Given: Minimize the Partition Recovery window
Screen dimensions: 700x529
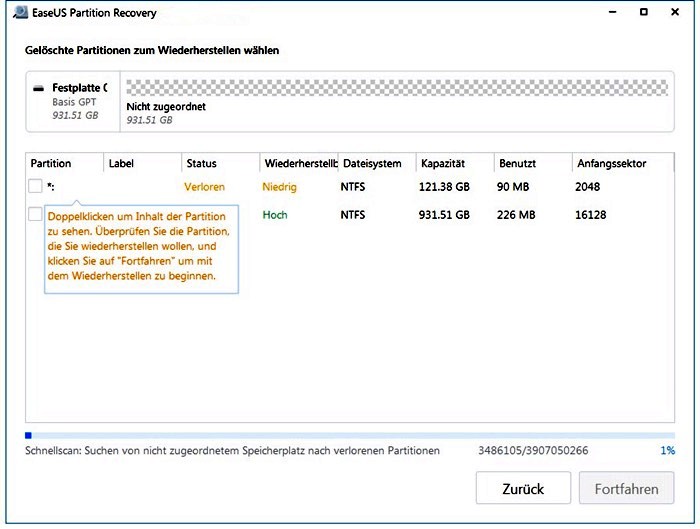Looking at the screenshot, I should tap(612, 12).
